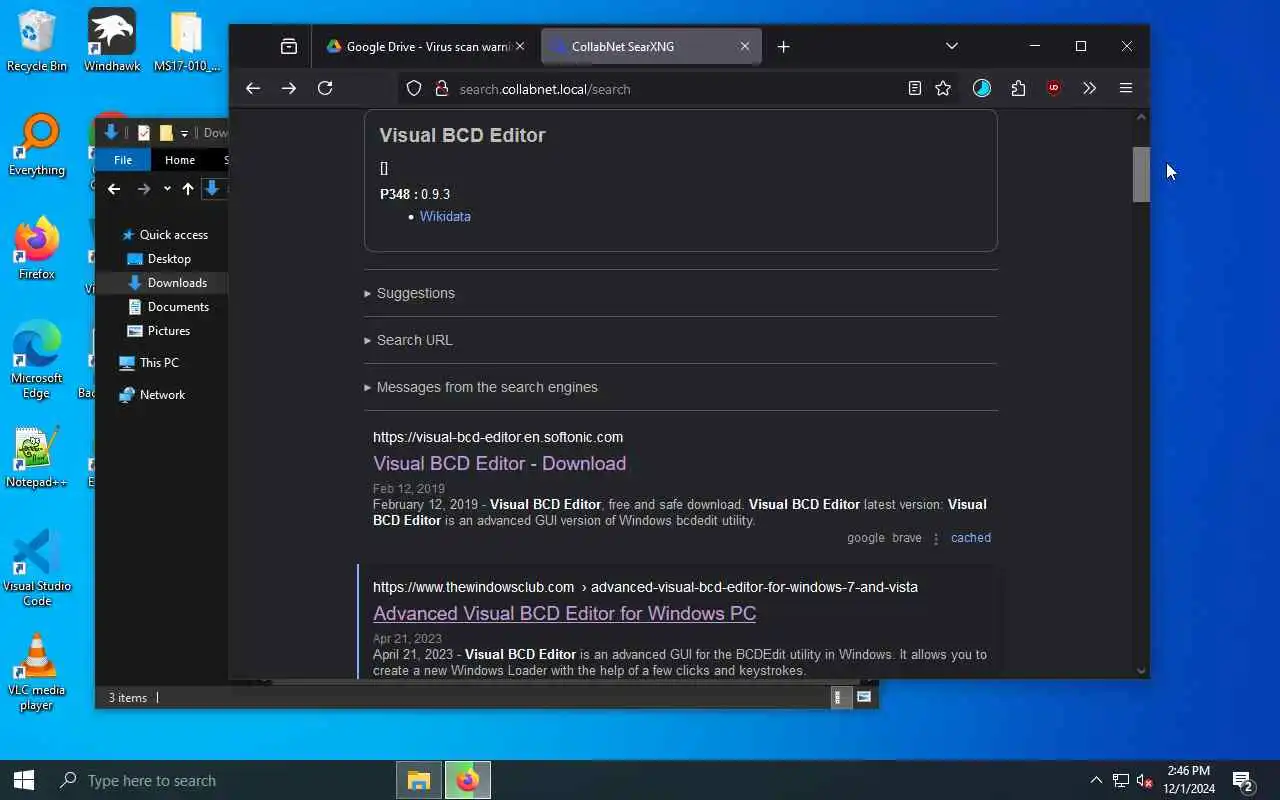Switch Explorer to large icons view

pos(864,697)
